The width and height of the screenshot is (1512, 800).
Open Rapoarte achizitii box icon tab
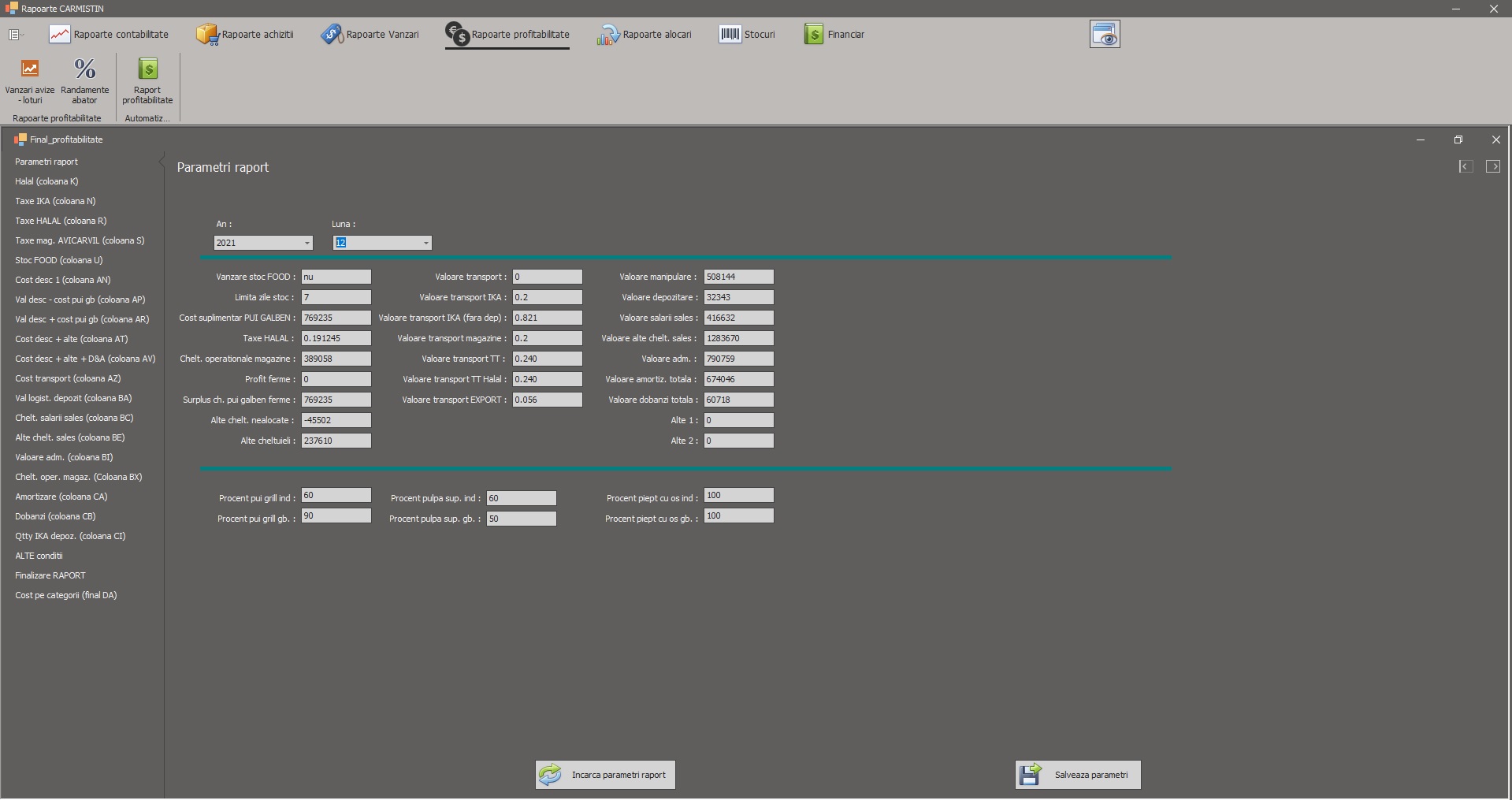[245, 35]
